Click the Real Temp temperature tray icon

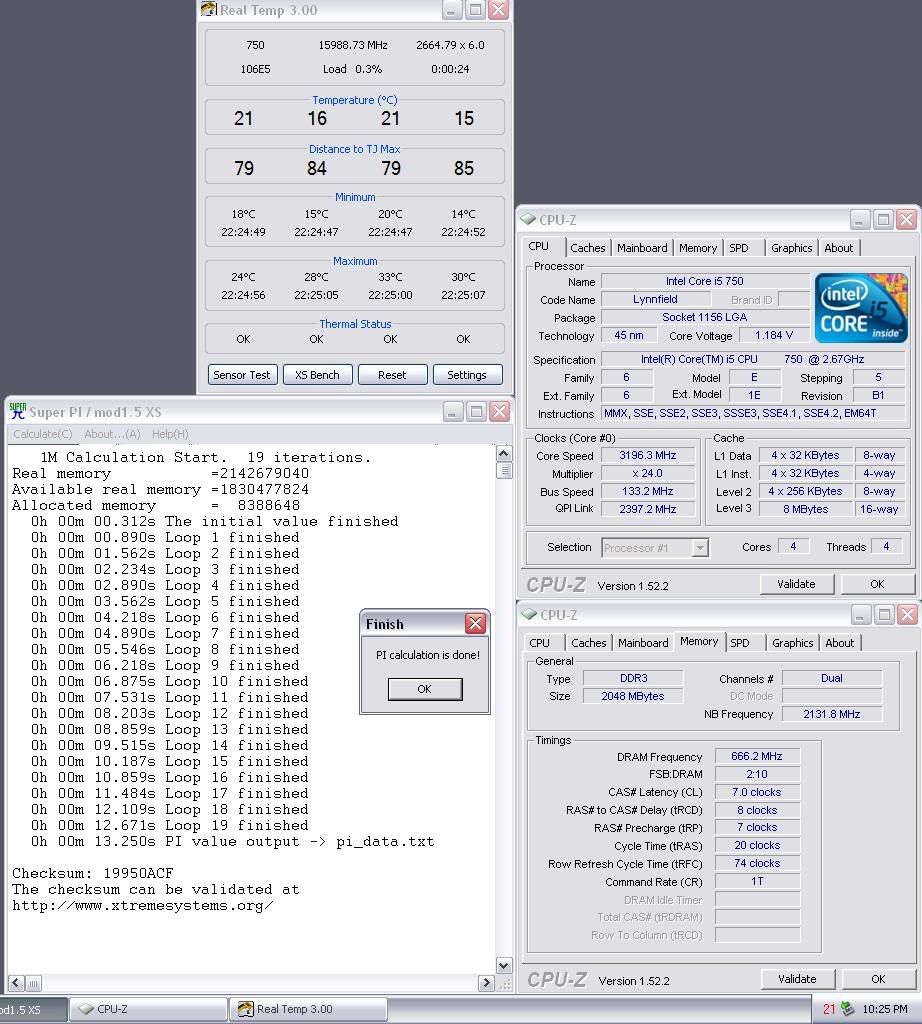pos(829,1009)
